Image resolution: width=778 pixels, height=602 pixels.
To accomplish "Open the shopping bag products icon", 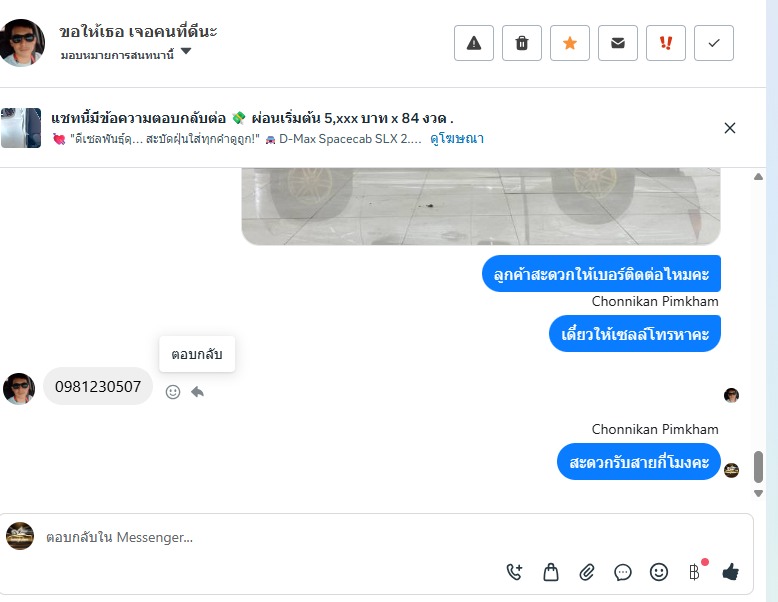I will (551, 572).
